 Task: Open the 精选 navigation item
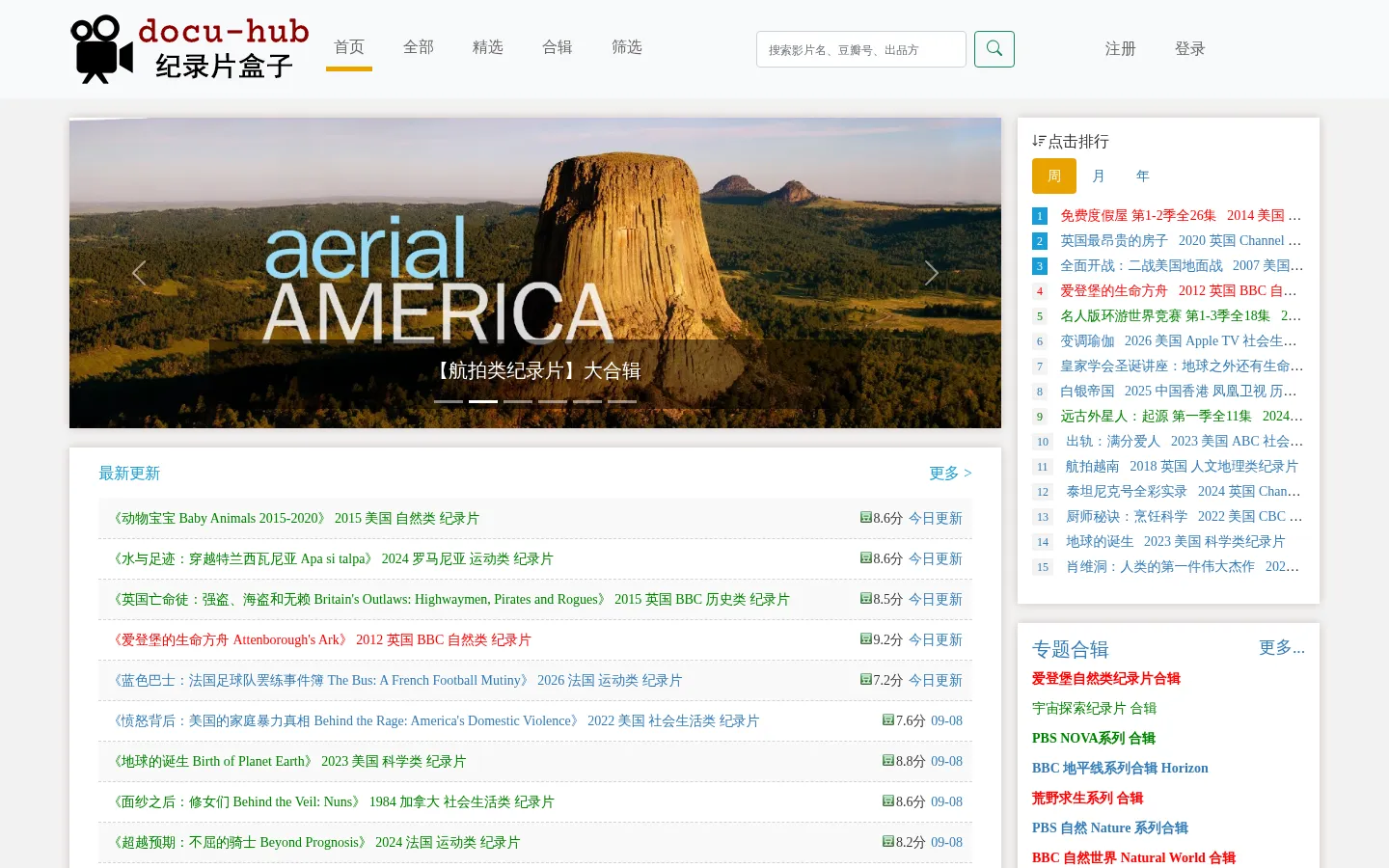[488, 47]
